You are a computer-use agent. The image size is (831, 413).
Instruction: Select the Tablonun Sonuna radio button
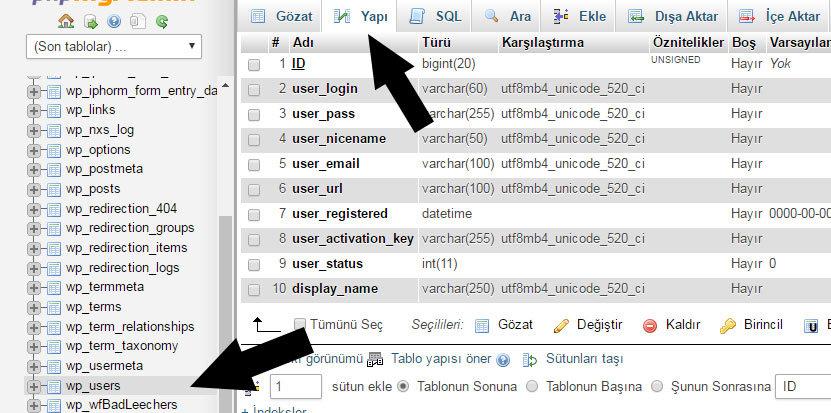pyautogui.click(x=403, y=386)
